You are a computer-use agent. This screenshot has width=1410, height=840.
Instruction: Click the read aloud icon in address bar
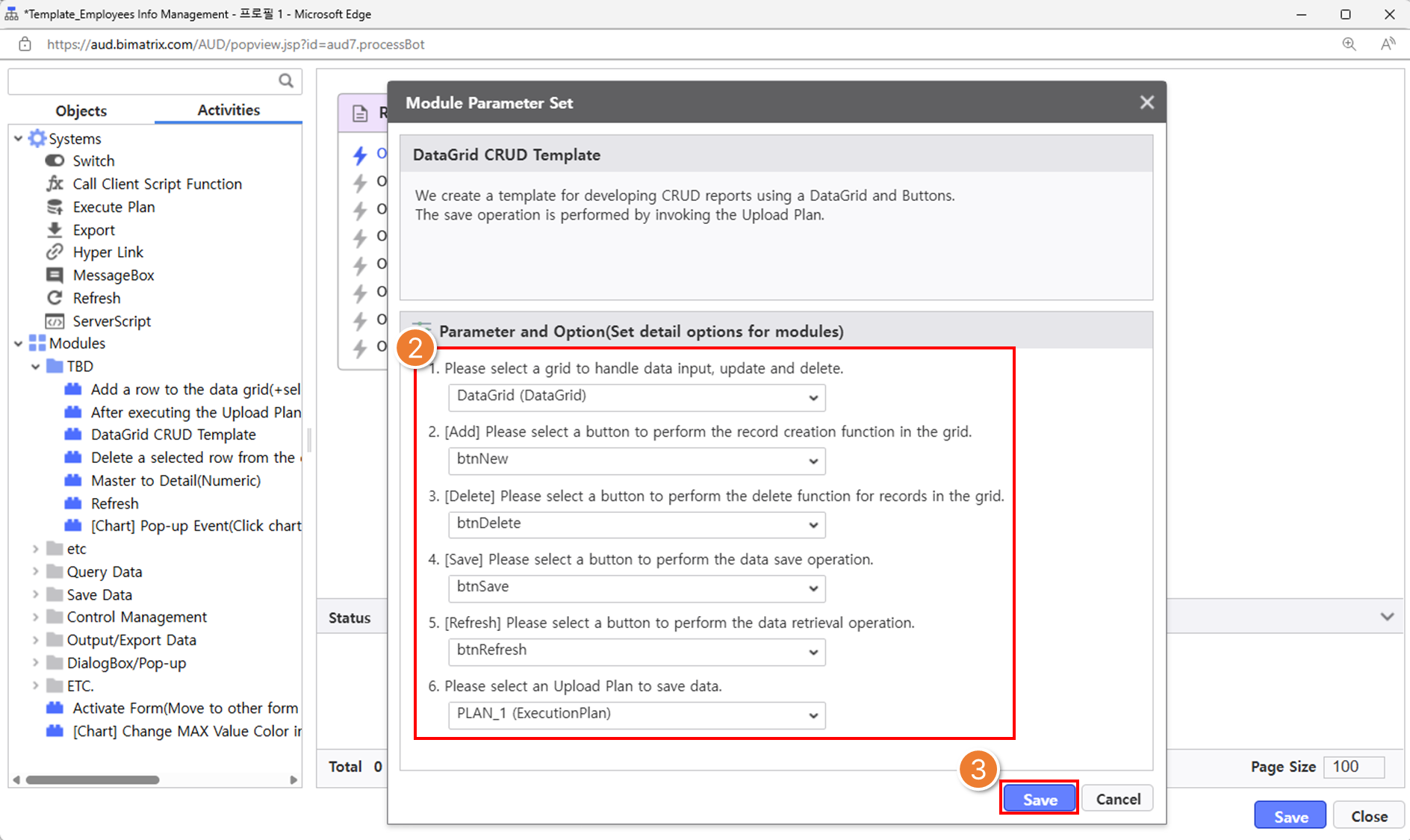1388,44
